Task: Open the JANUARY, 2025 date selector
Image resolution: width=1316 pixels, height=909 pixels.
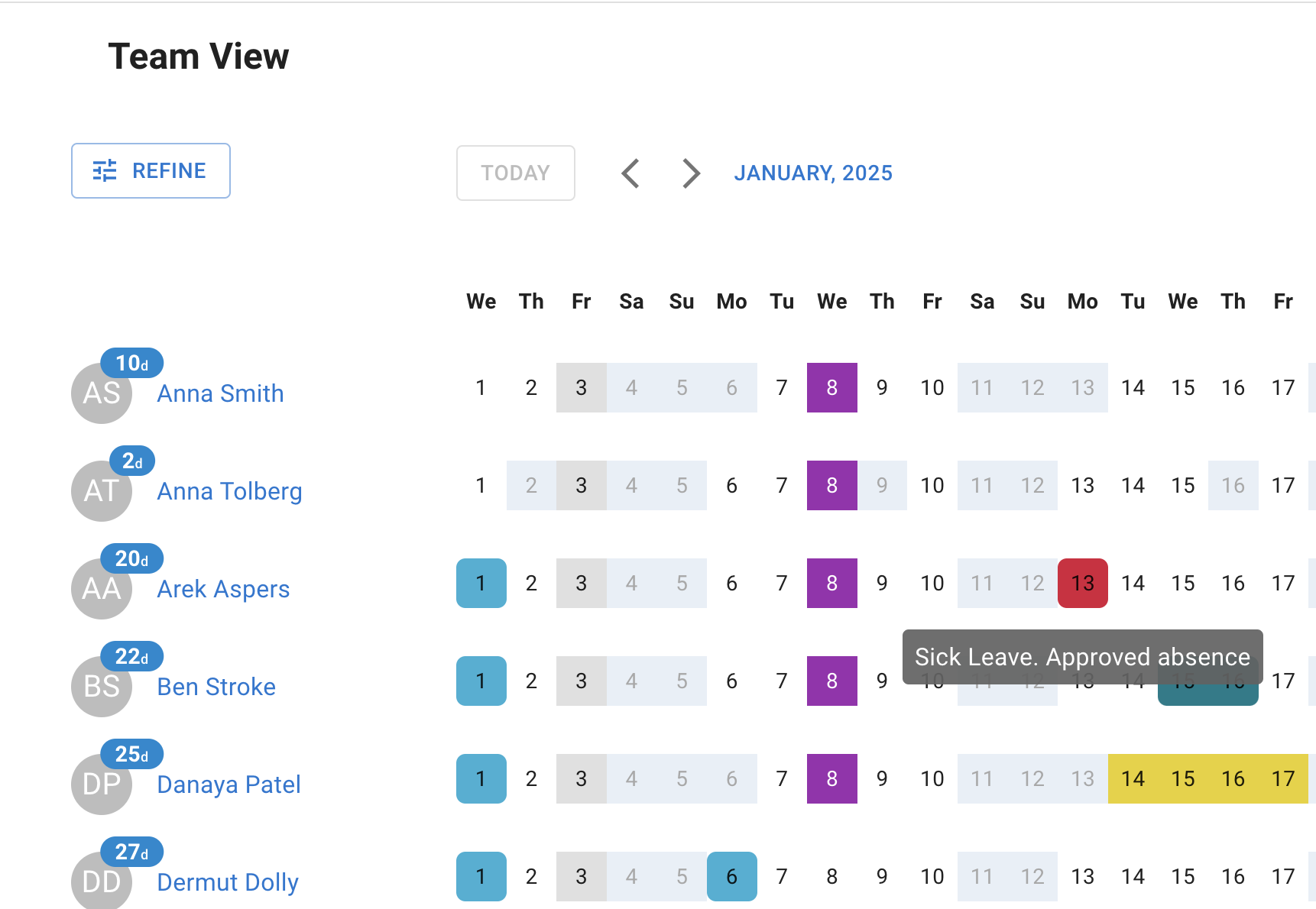Action: pyautogui.click(x=812, y=173)
